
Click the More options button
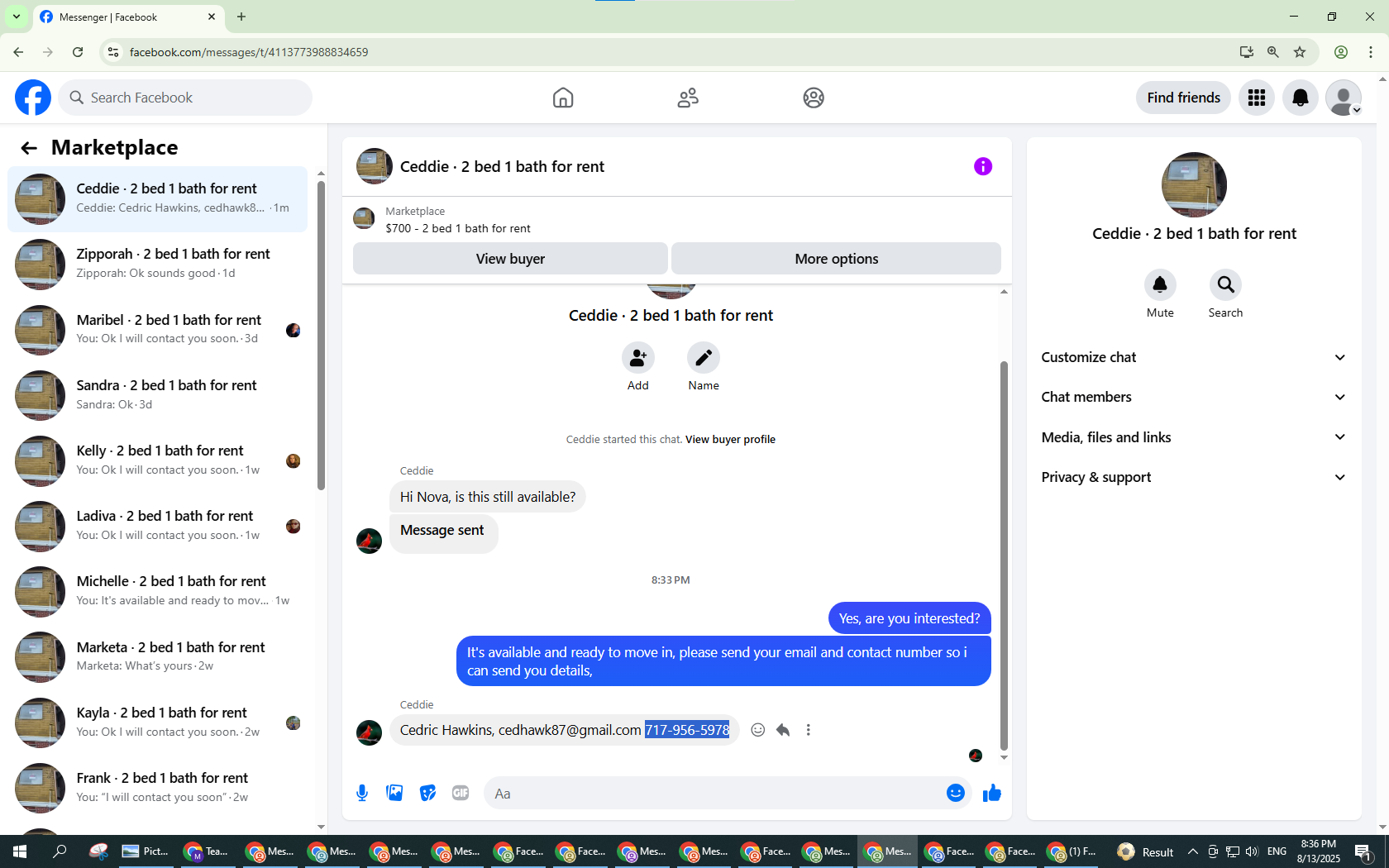(837, 259)
